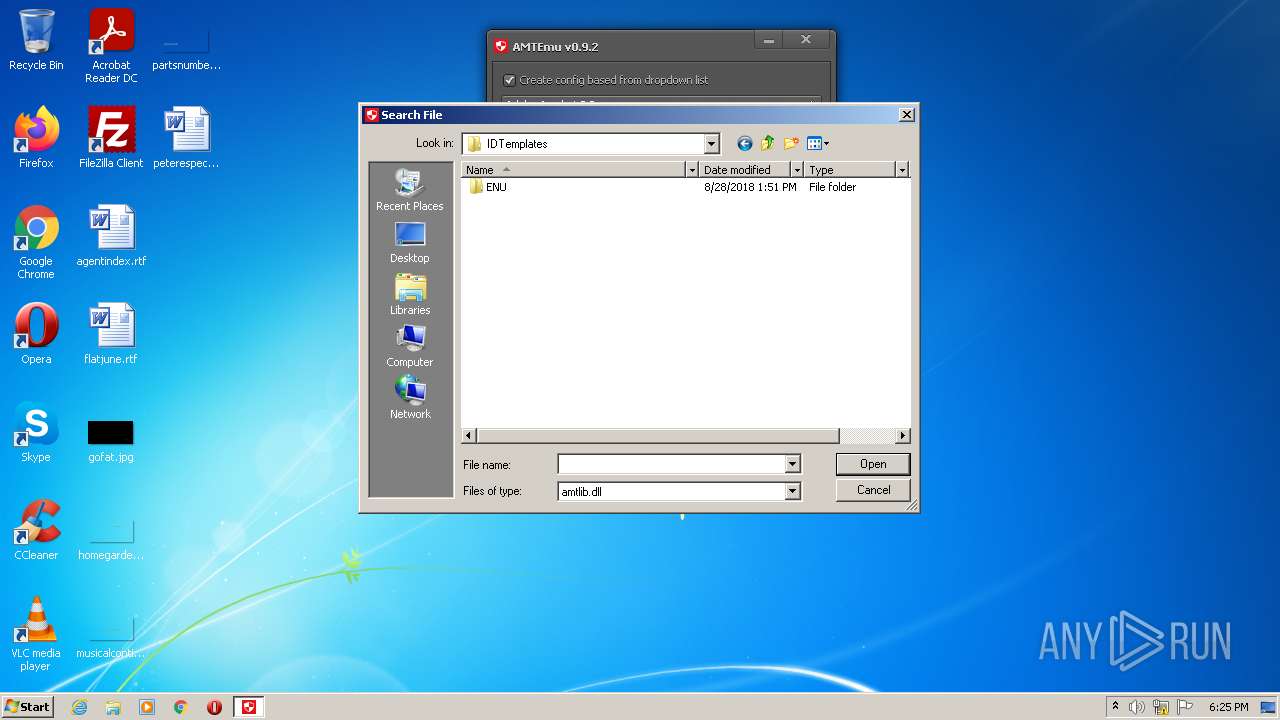
Task: Open Chrome pinned in taskbar
Action: coord(181,707)
